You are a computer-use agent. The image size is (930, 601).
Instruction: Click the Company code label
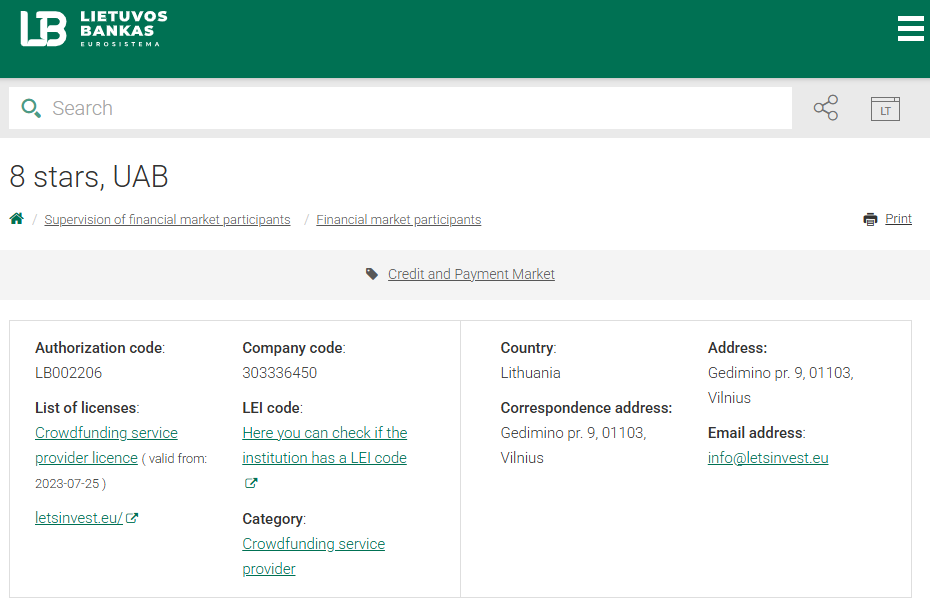tap(294, 348)
